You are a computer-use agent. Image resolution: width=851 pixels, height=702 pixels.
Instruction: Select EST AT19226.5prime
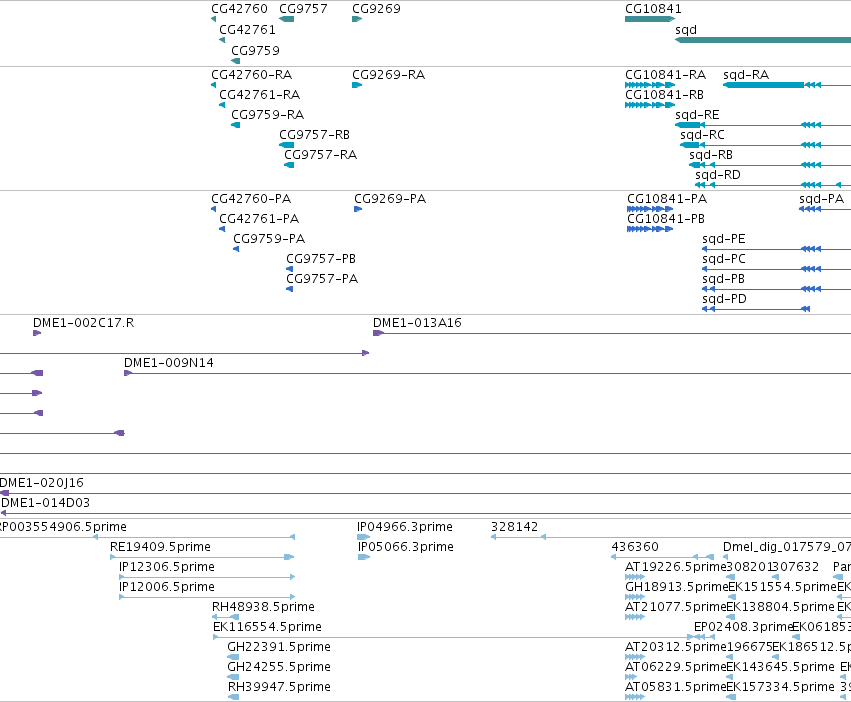676,567
